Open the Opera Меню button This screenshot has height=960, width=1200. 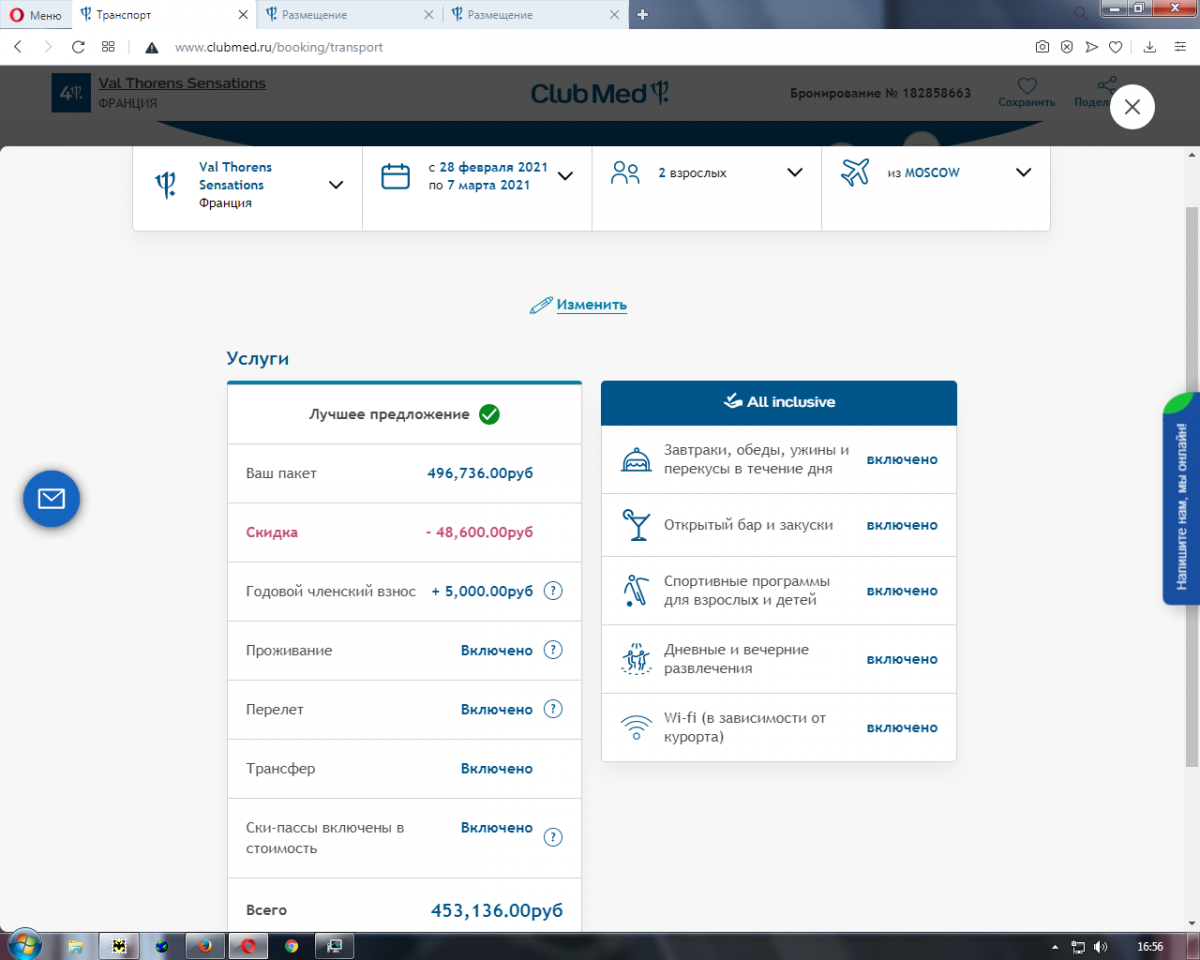pos(35,15)
